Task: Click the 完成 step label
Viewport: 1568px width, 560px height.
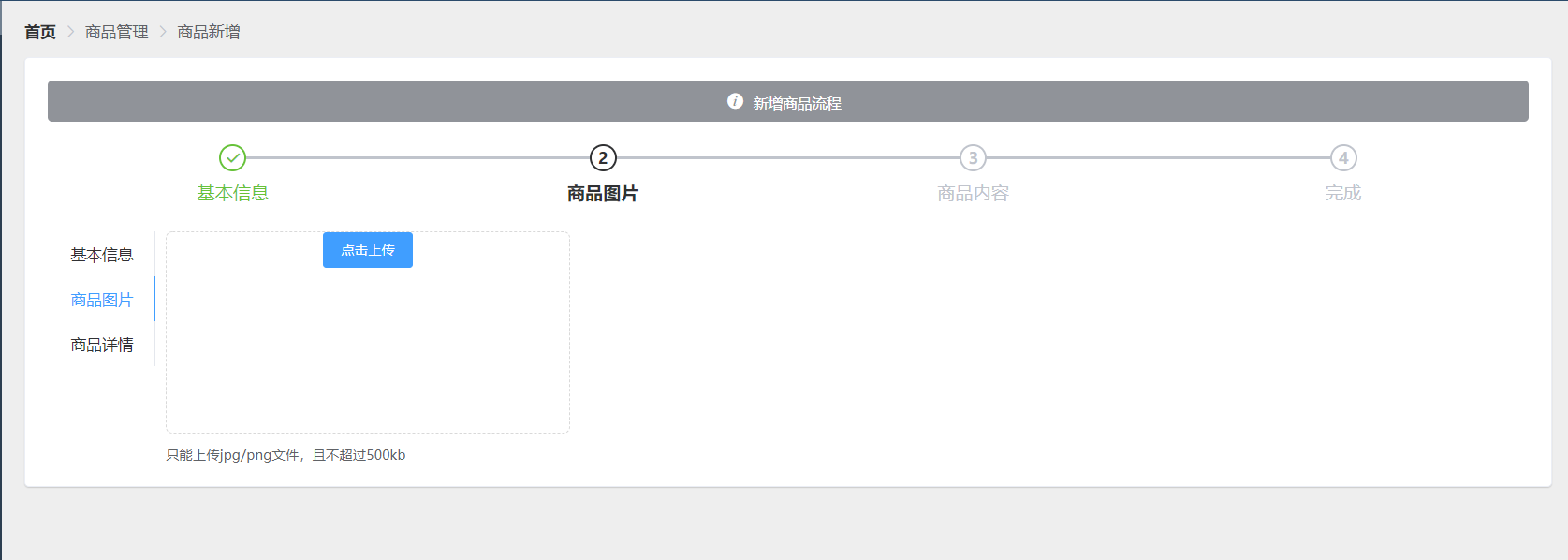Action: (x=1343, y=193)
